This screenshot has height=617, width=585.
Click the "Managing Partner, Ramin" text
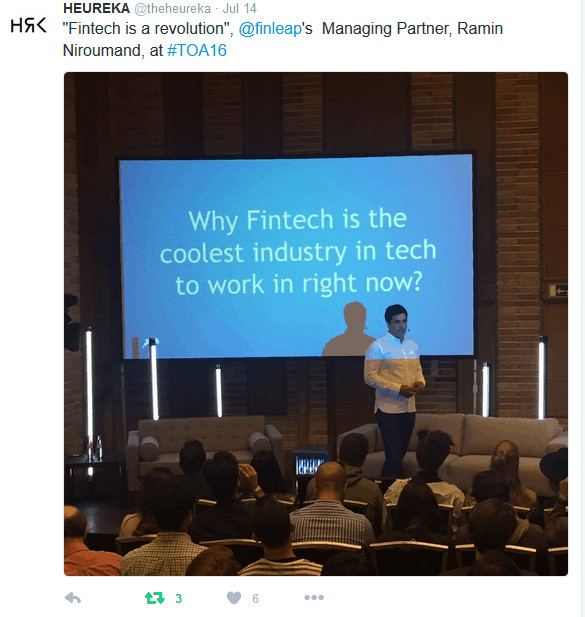click(x=412, y=29)
